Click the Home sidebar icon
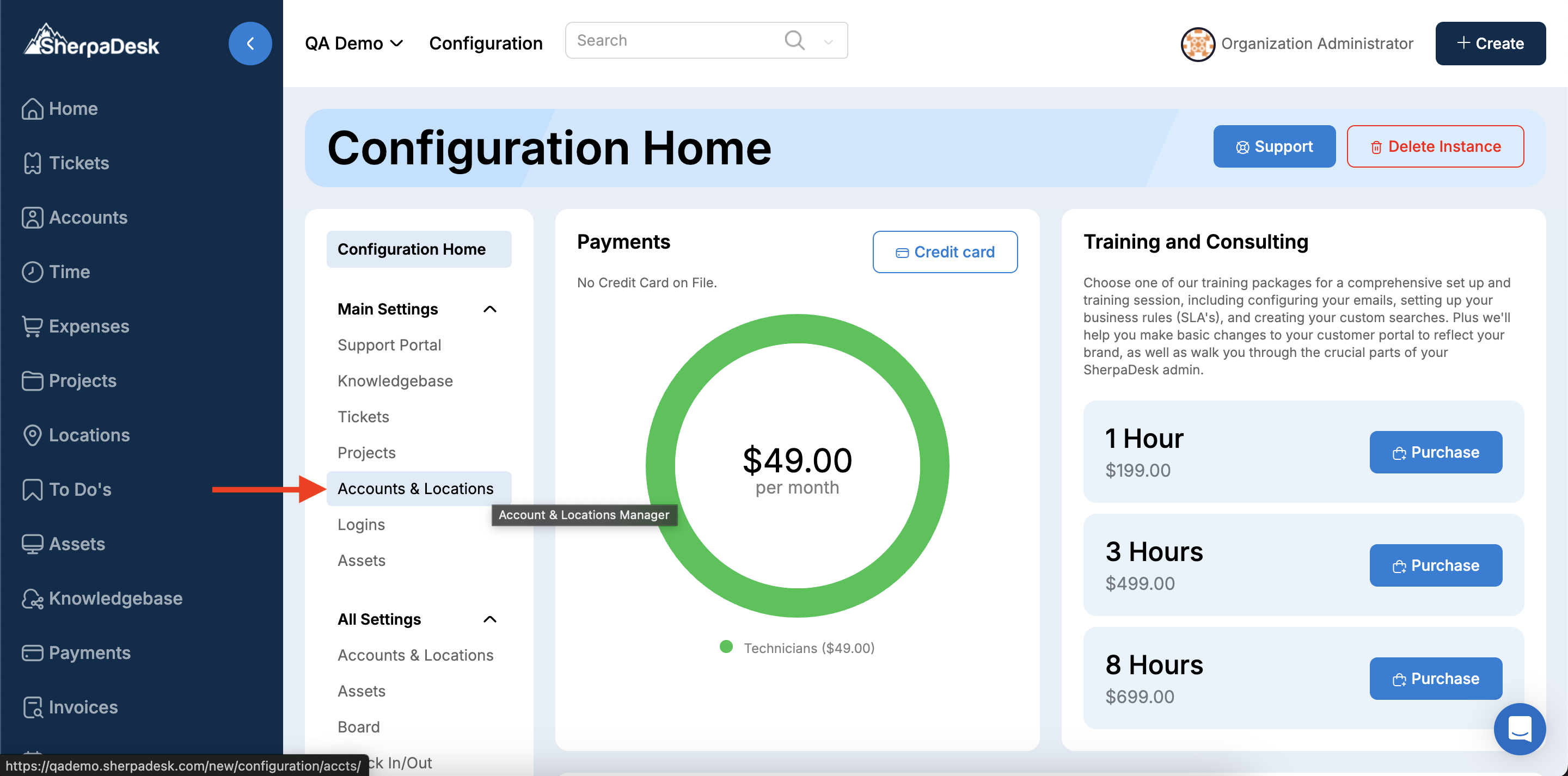 (32, 108)
